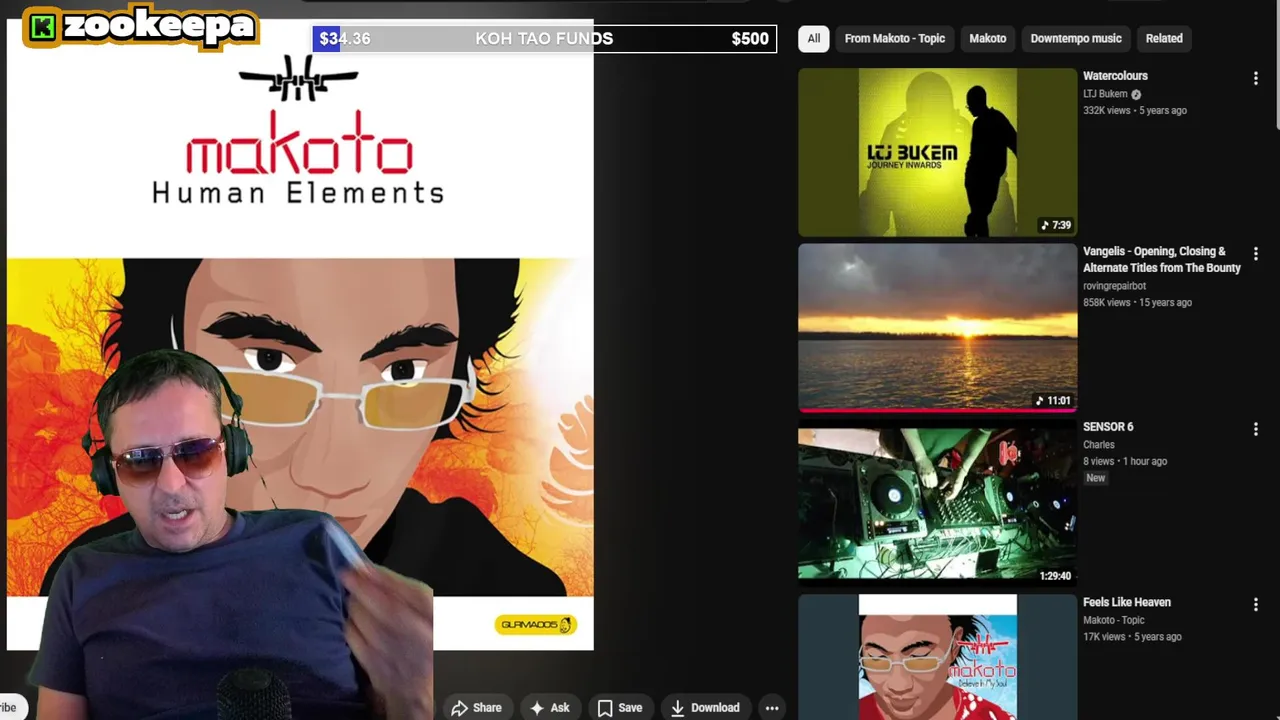
Task: Click the 7:39 duration badge
Action: tap(1056, 225)
